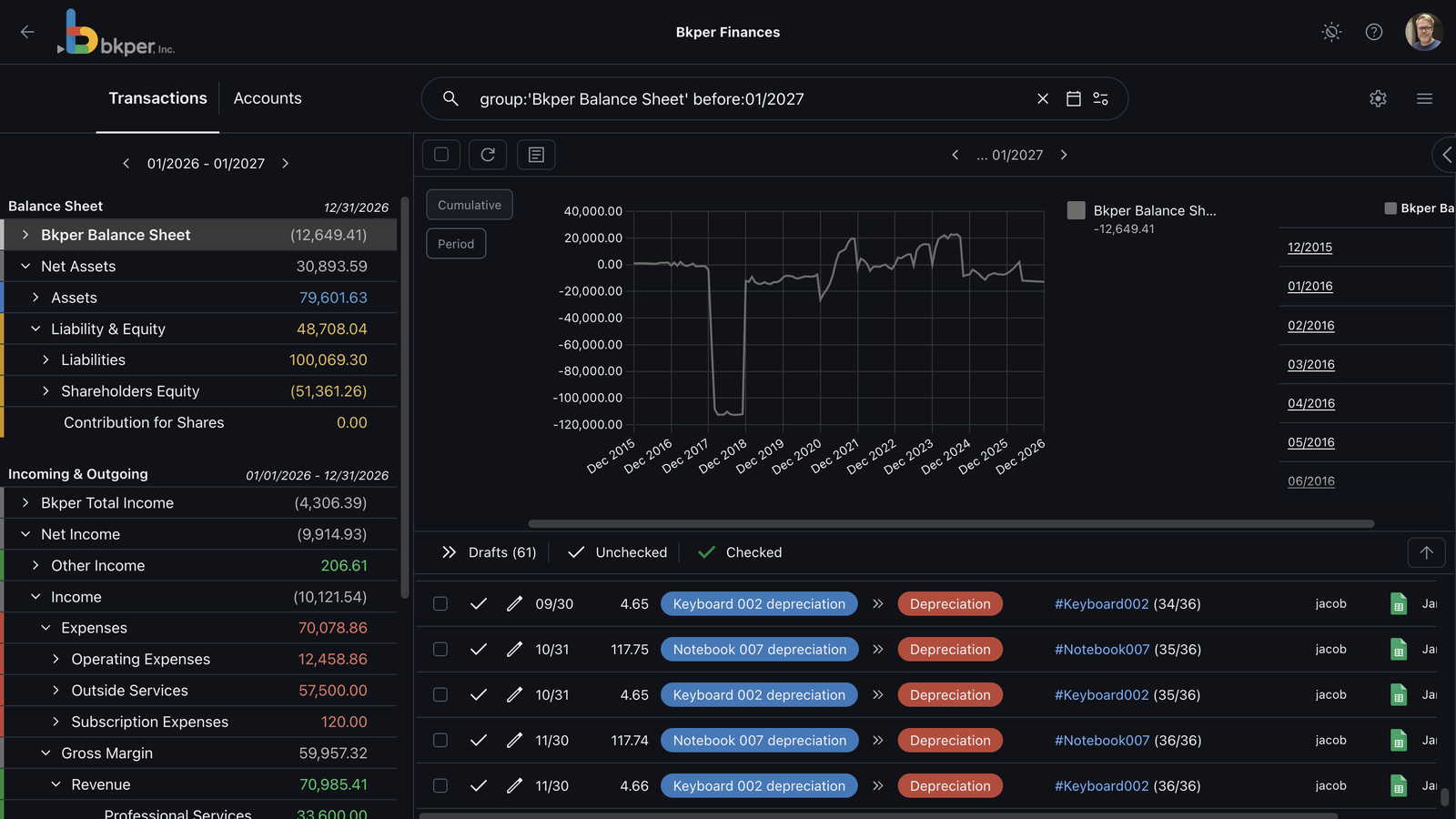The image size is (1456, 819).
Task: Click the Drafts double-arrow icon
Action: (449, 552)
